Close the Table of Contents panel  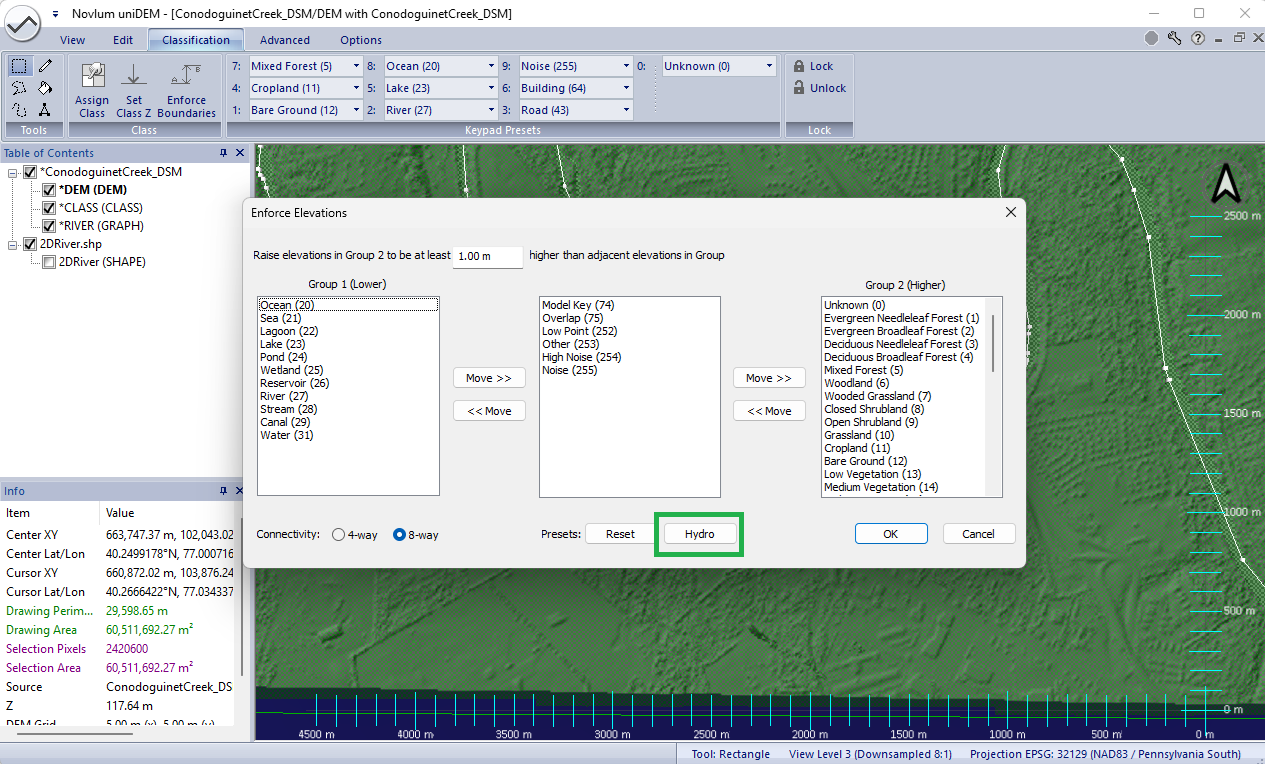coord(240,153)
